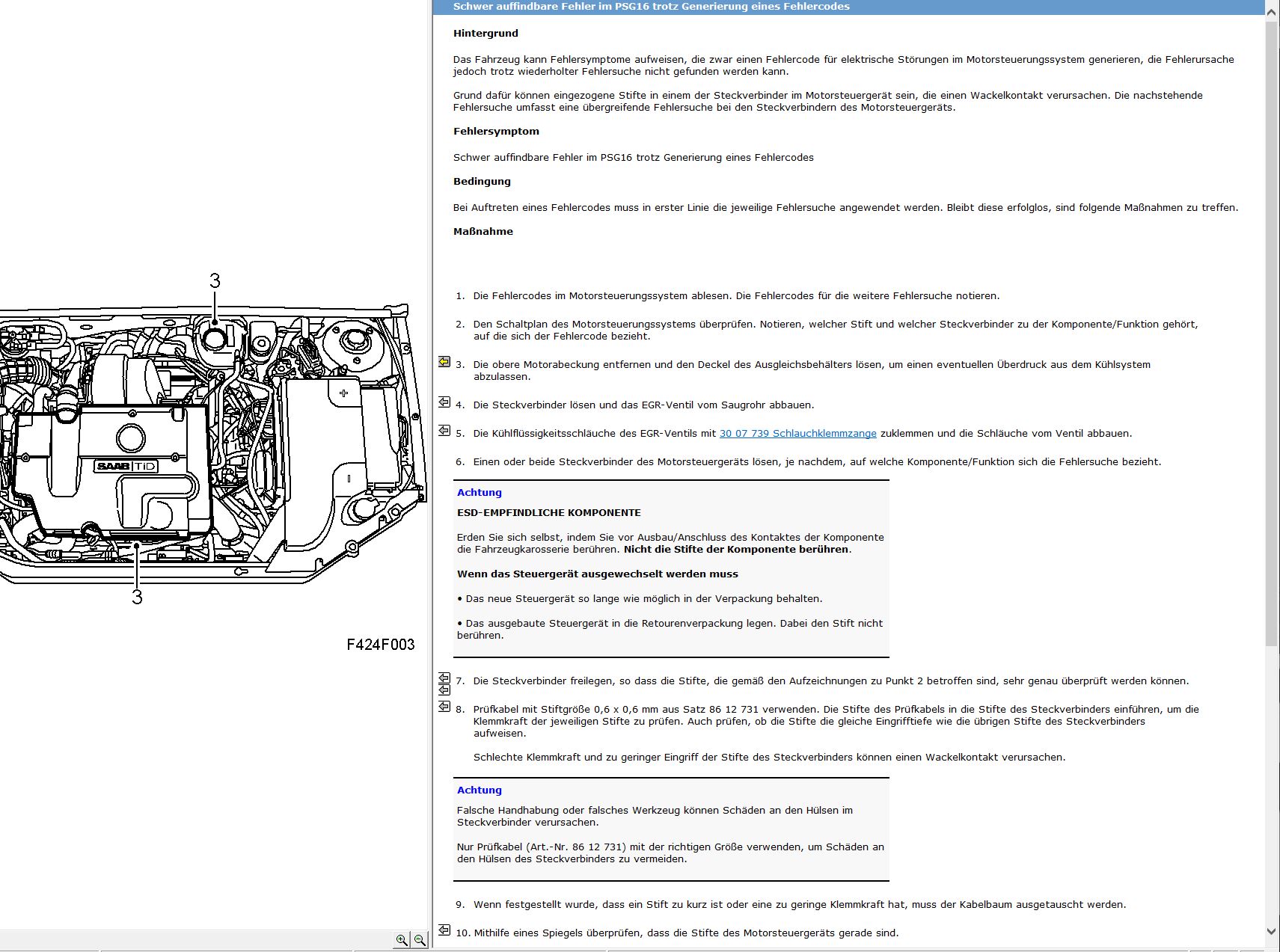Screen dimensions: 1280x952
Task: Open the 30 07 739 Schlauchklemmzange link
Action: pos(797,433)
